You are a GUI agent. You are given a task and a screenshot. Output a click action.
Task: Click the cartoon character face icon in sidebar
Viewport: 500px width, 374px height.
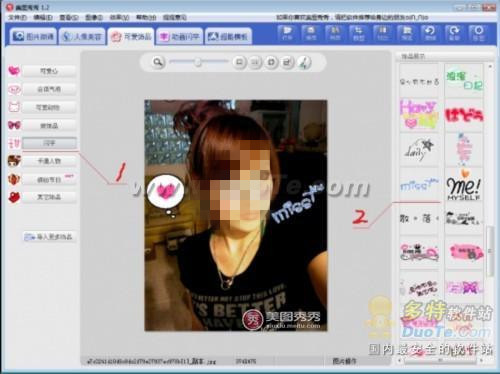(x=14, y=161)
